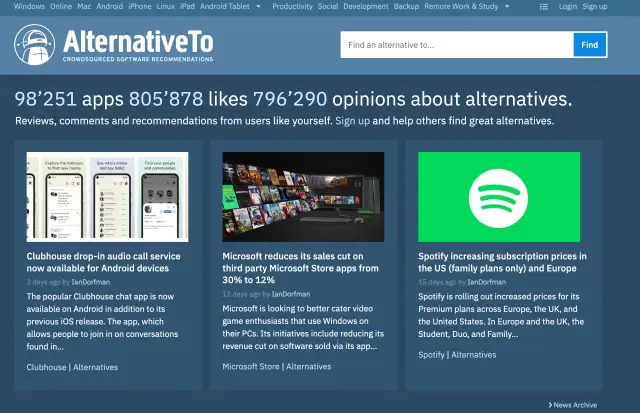The image size is (640, 413).
Task: Click the 'Crowdsourced Software Recommendations' tagline
Action: pos(138,59)
